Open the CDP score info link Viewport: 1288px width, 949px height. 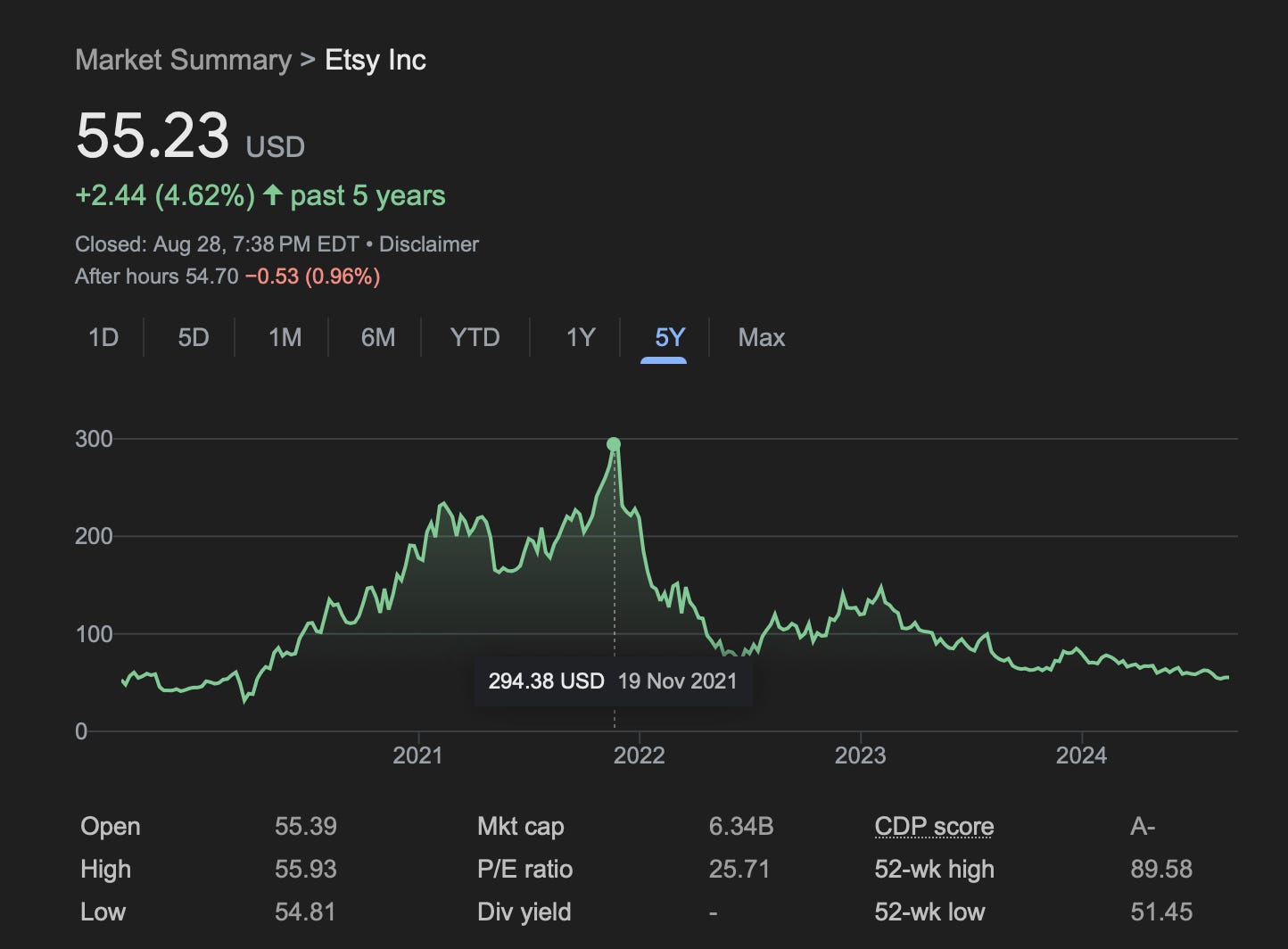coord(934,827)
